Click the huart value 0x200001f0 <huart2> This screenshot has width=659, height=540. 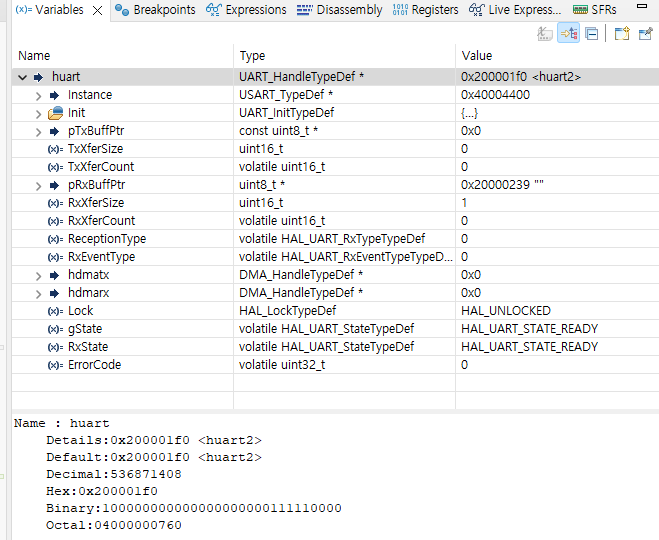(x=521, y=77)
